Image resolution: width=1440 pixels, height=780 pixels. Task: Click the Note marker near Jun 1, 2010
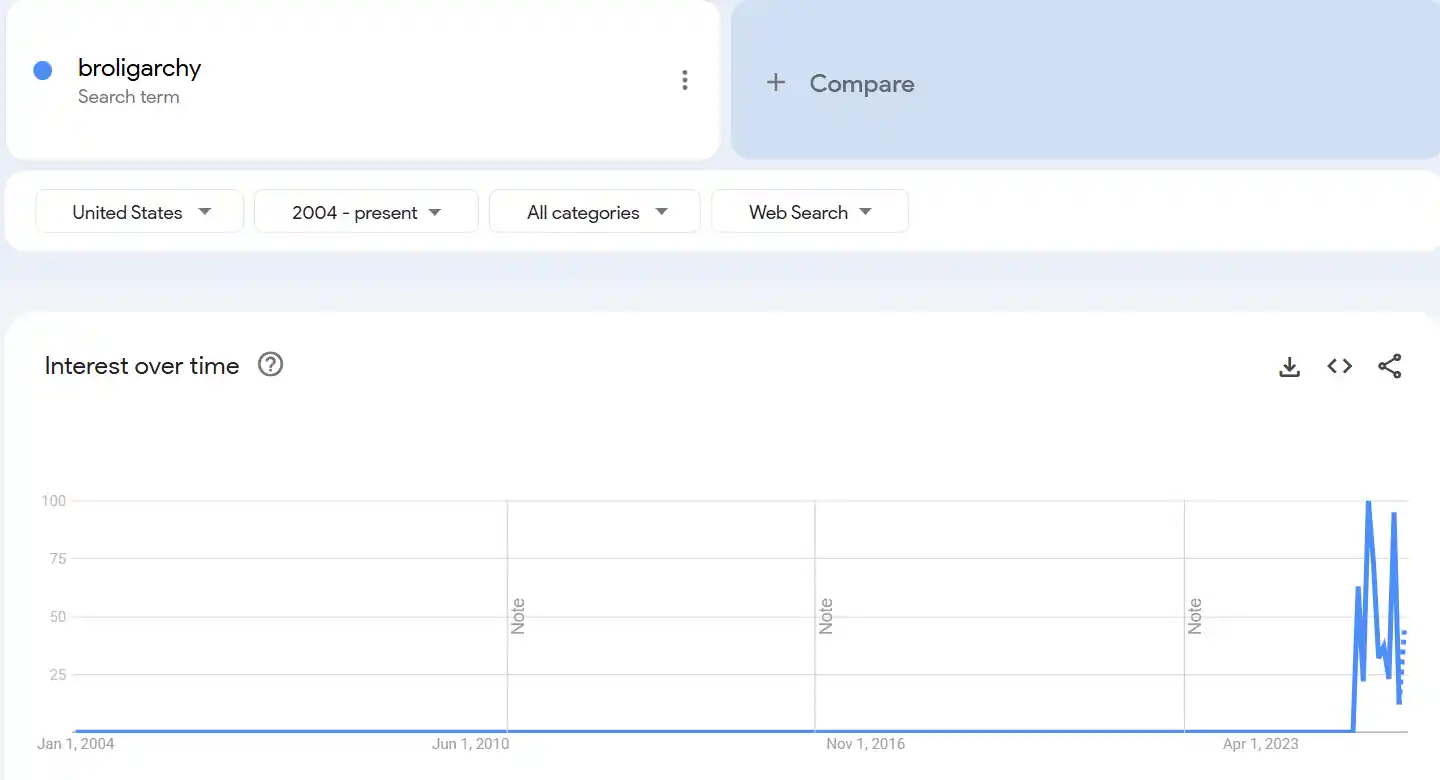coord(517,616)
